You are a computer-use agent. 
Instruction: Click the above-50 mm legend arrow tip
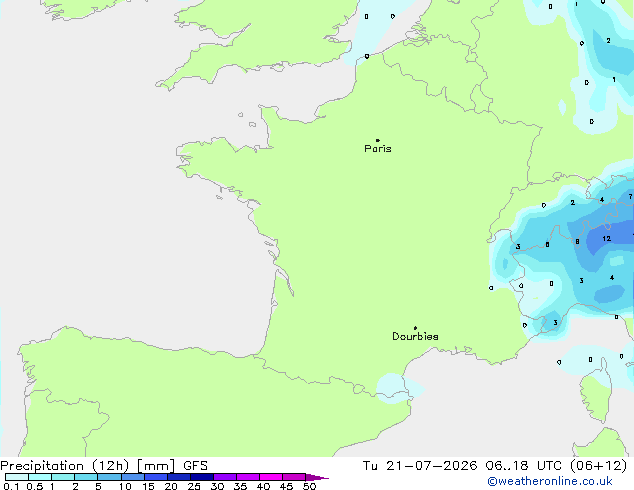click(317, 477)
